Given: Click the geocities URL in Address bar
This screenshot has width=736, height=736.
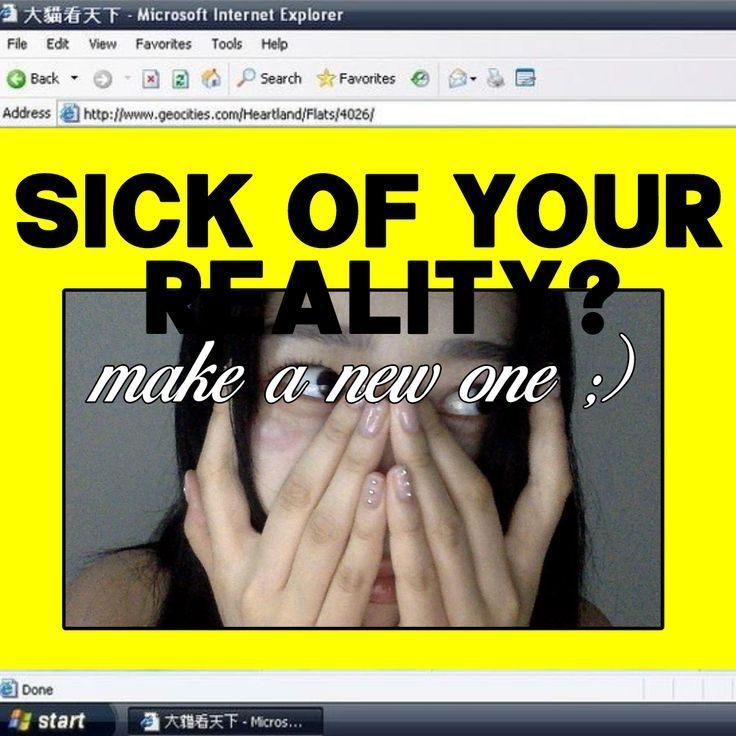Looking at the screenshot, I should point(228,114).
